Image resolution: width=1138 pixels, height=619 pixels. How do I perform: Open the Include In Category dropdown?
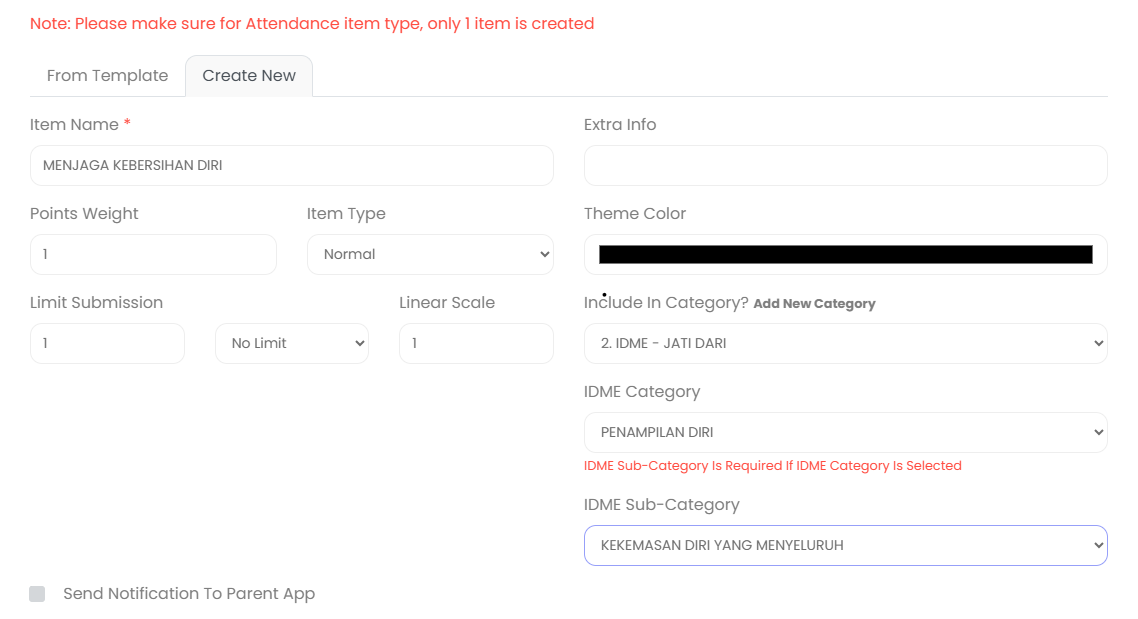point(846,343)
